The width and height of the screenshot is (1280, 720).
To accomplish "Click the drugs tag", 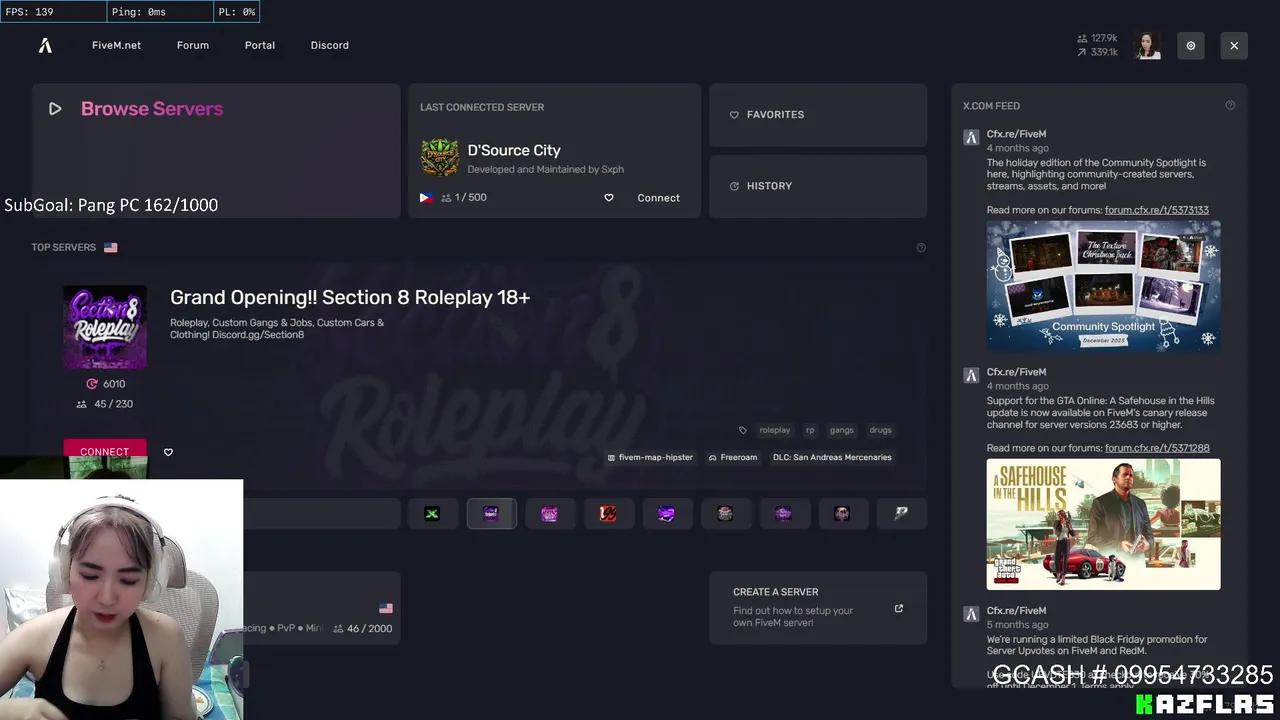I will coord(880,430).
